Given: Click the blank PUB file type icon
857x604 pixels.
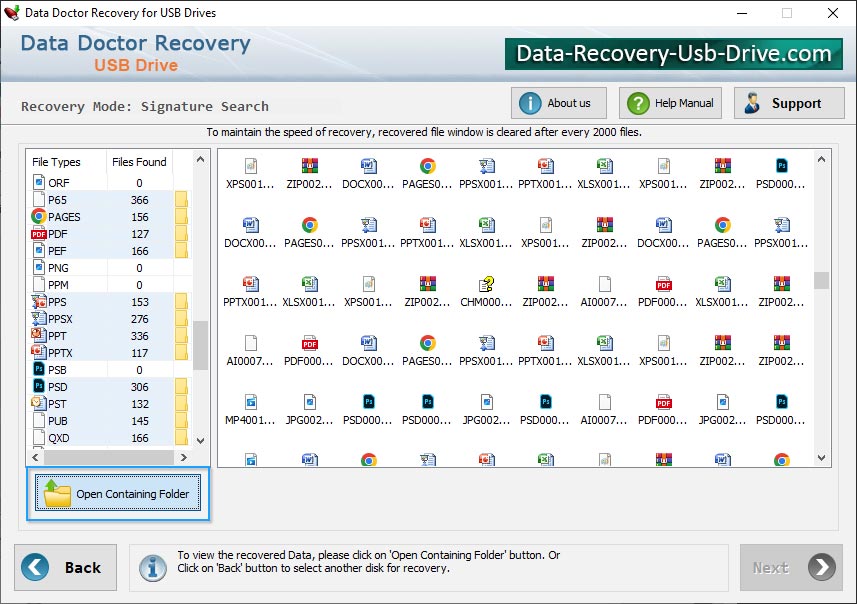Looking at the screenshot, I should point(39,420).
